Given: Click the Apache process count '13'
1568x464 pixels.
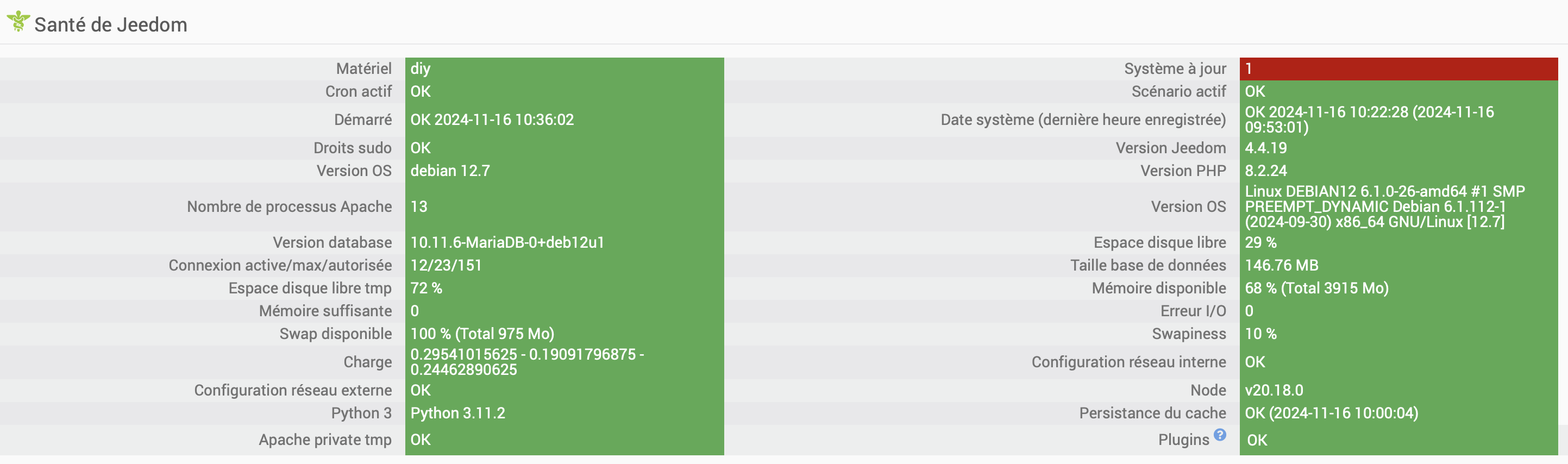Looking at the screenshot, I should [x=419, y=206].
